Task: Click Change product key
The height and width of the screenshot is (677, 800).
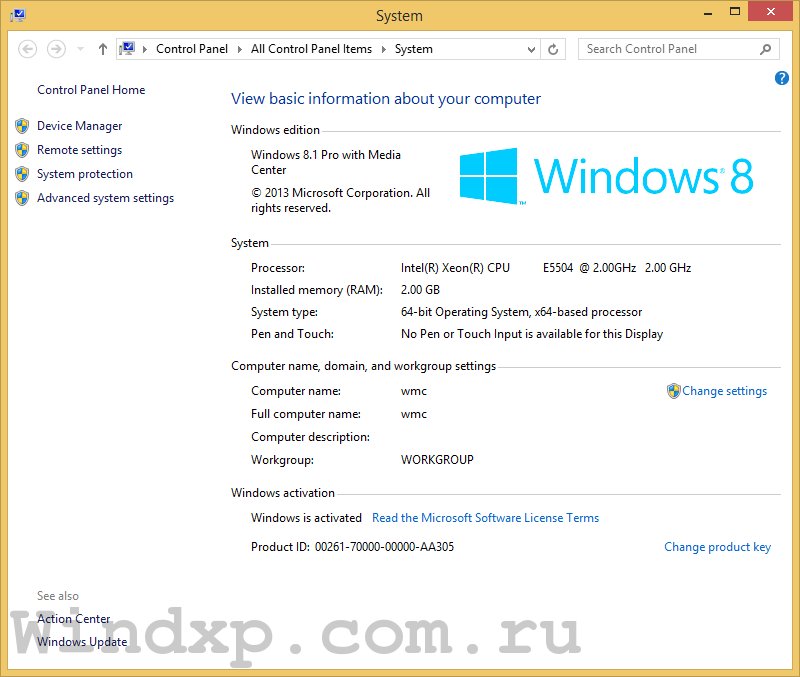Action: coord(717,547)
